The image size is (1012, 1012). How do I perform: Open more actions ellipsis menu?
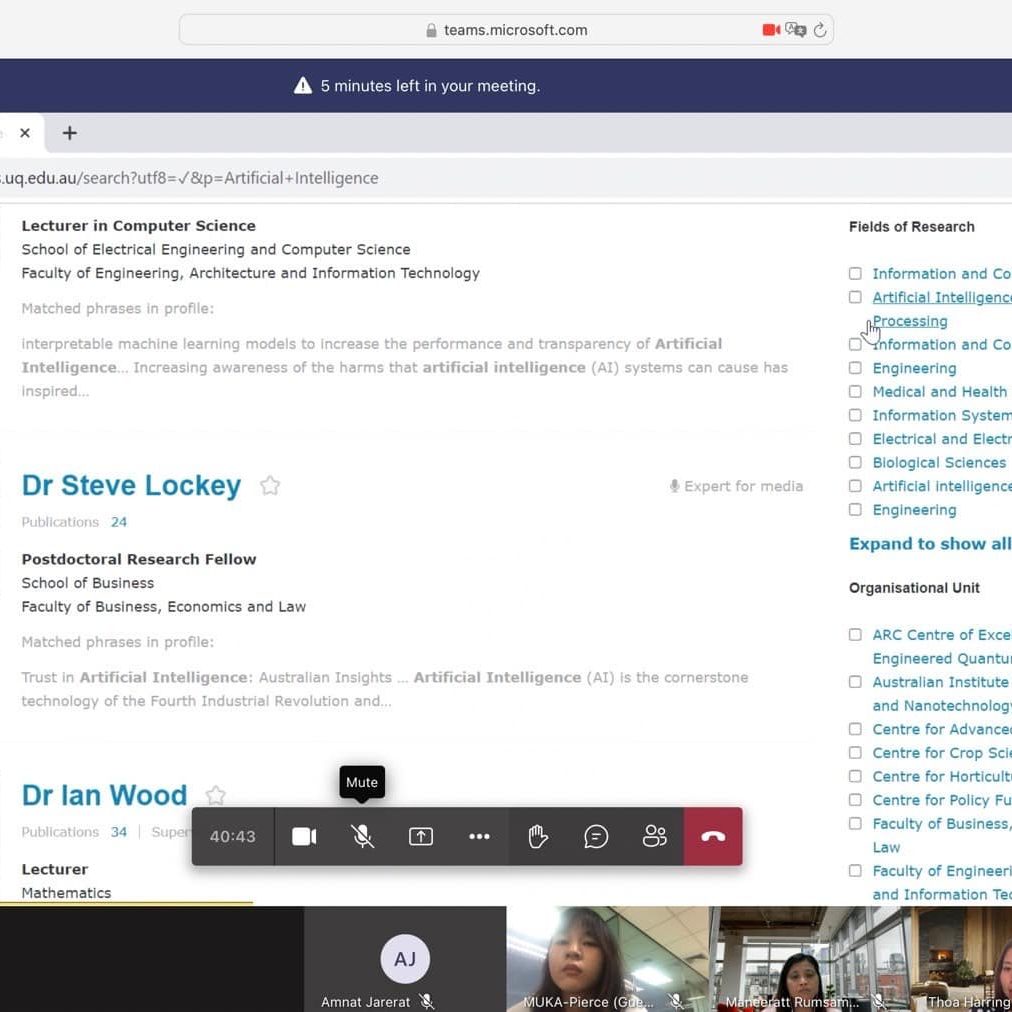tap(479, 836)
